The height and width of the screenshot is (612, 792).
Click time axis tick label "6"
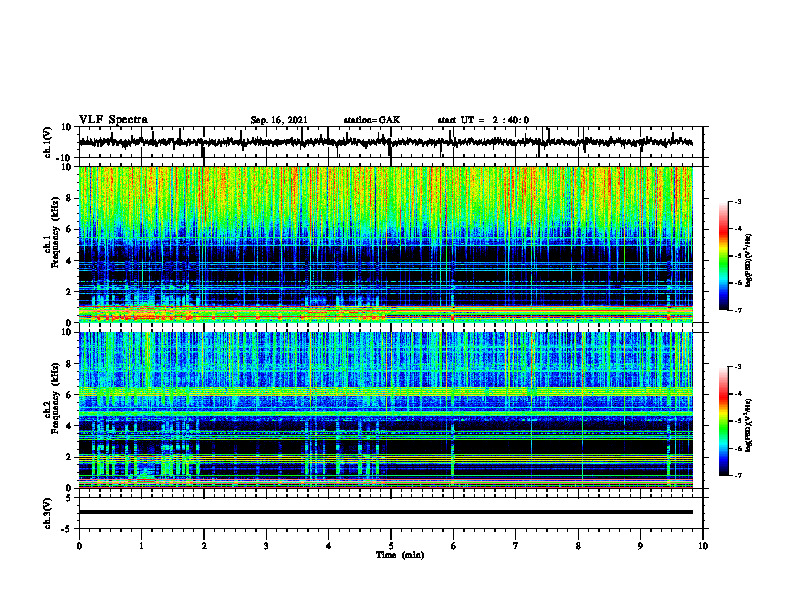(x=453, y=546)
